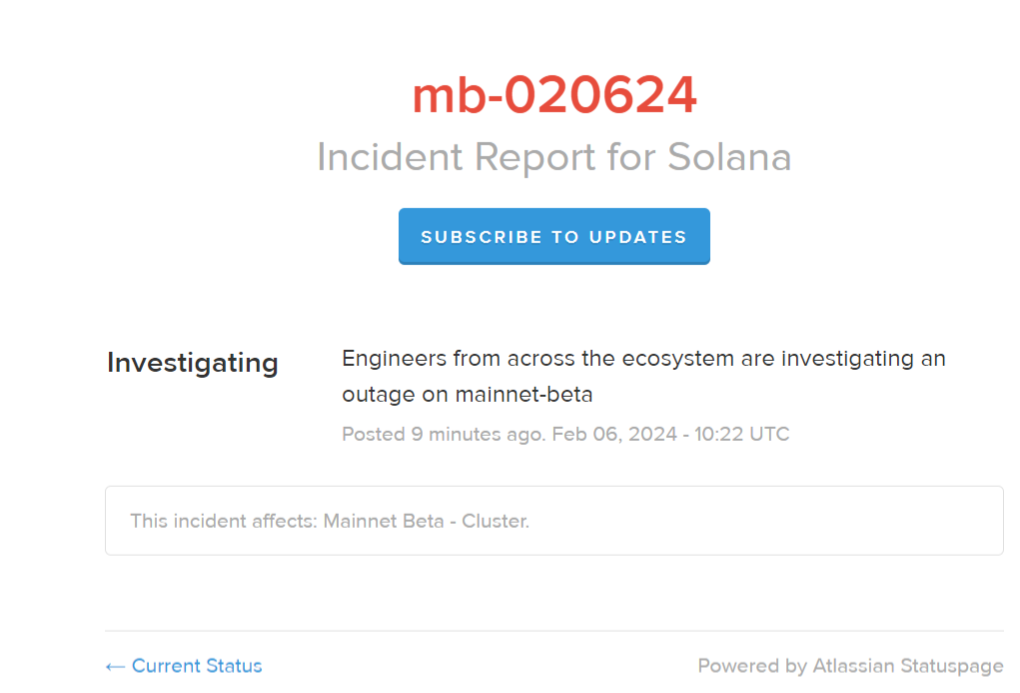
Task: Click the Investigating status label
Action: (x=192, y=363)
